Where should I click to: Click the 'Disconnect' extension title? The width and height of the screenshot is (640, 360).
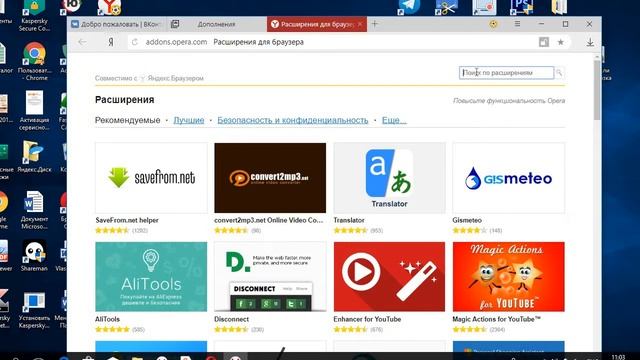point(231,319)
